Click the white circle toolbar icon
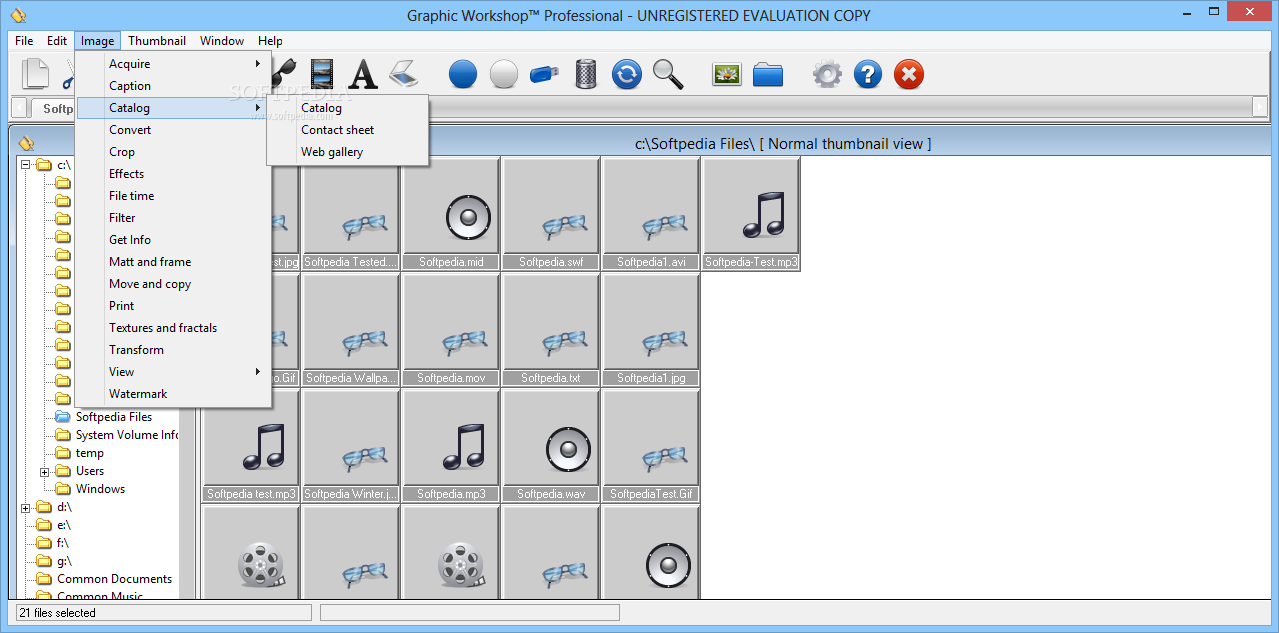This screenshot has height=633, width=1279. tap(504, 74)
